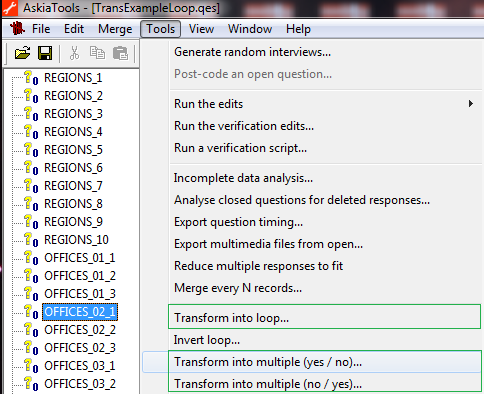Choose Merge every N records...

[238, 288]
